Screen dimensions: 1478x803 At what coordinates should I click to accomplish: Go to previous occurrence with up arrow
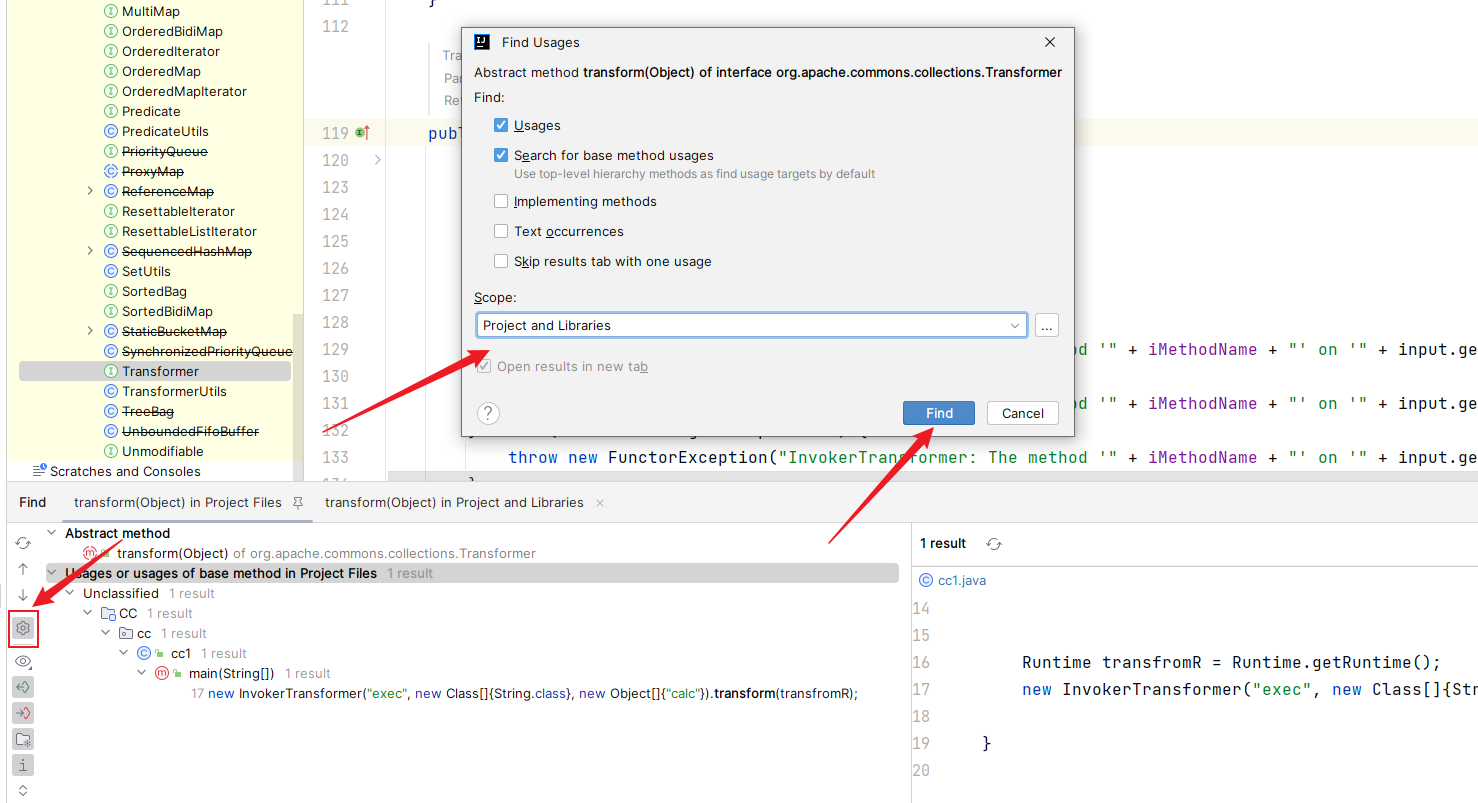click(23, 569)
